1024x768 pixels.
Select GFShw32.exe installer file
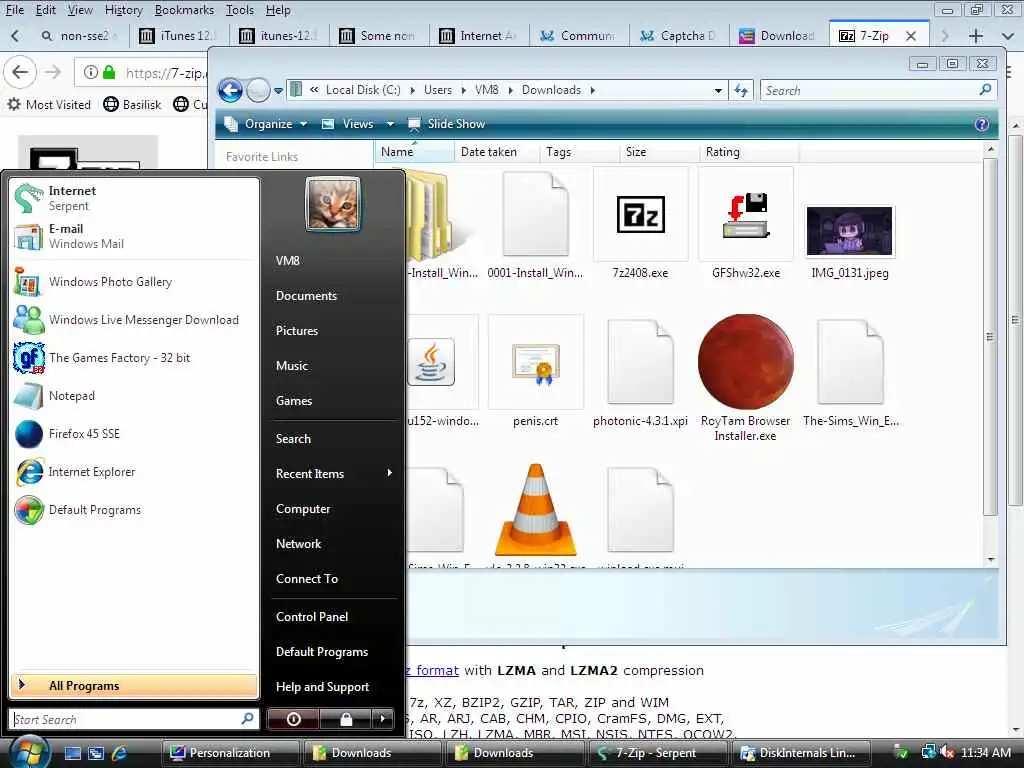pos(745,224)
